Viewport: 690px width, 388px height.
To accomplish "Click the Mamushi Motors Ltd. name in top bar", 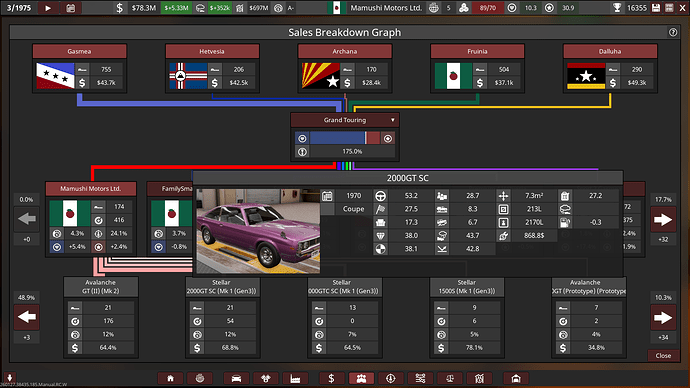I will pyautogui.click(x=386, y=8).
